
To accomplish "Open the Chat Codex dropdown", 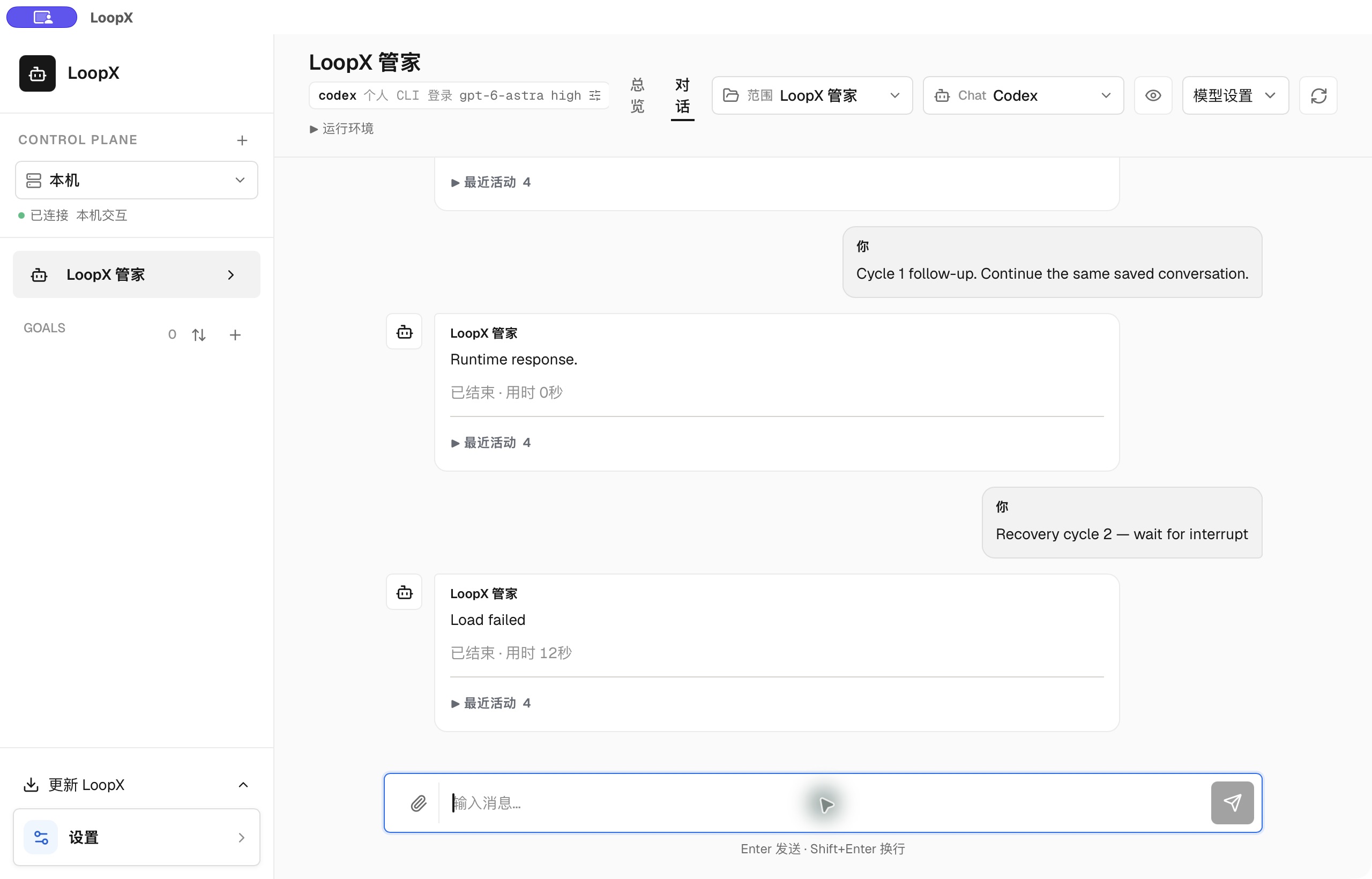I will pyautogui.click(x=1023, y=95).
